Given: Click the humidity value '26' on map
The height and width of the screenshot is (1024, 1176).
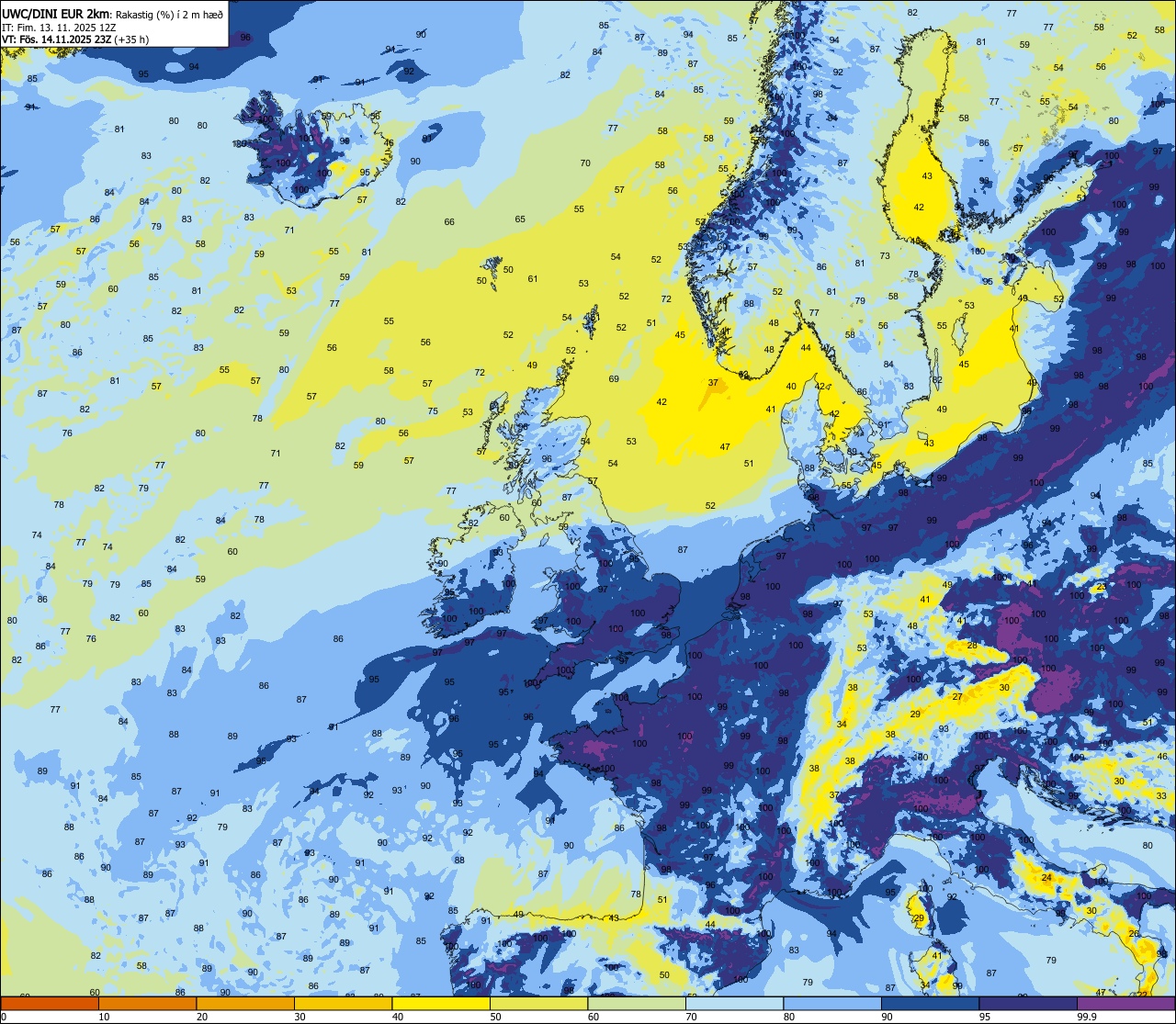Looking at the screenshot, I should (1134, 934).
